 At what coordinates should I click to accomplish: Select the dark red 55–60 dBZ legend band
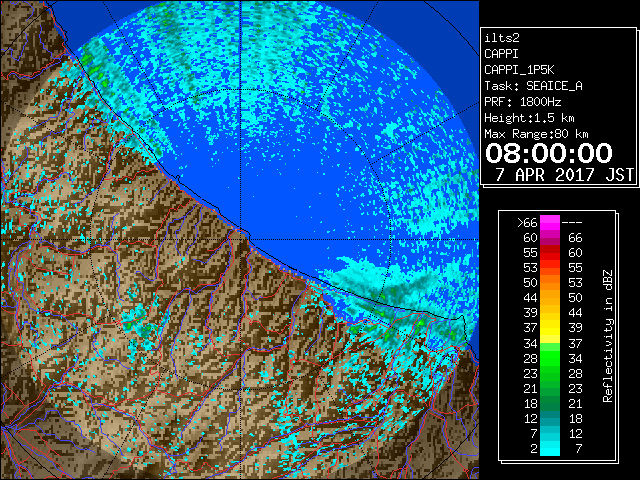[550, 252]
